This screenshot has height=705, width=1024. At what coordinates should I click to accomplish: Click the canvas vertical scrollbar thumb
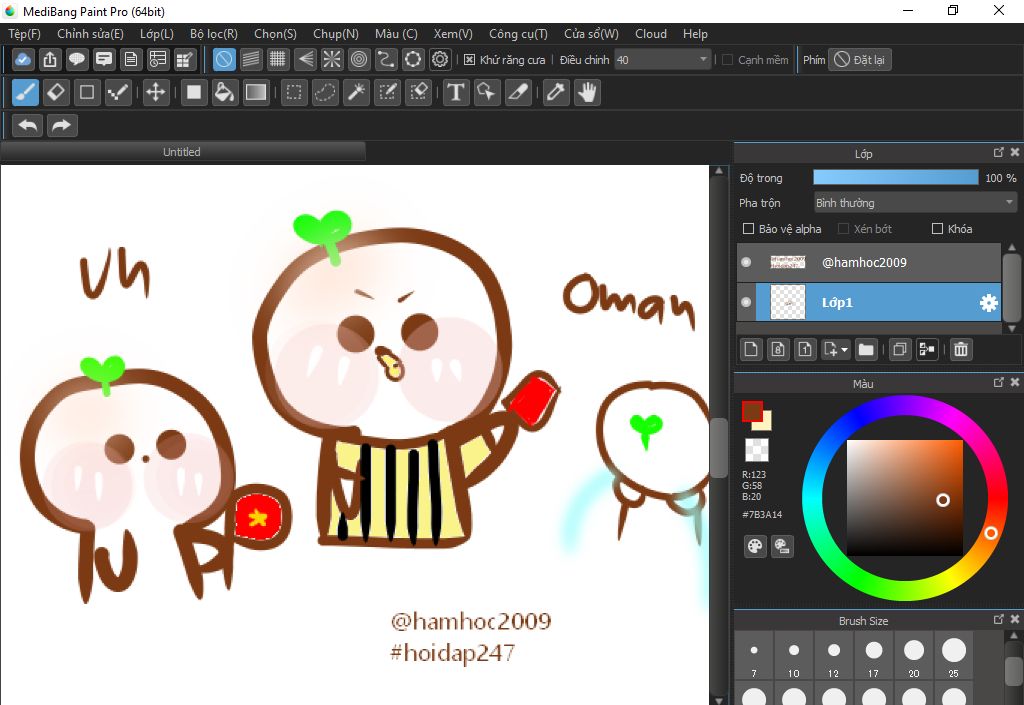coord(718,448)
